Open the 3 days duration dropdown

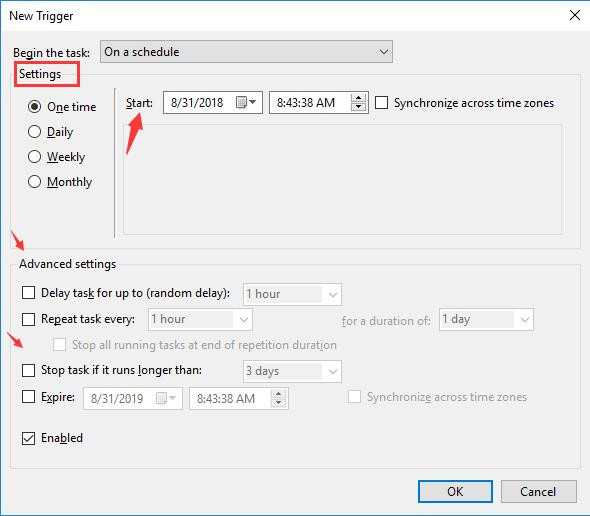coord(292,371)
